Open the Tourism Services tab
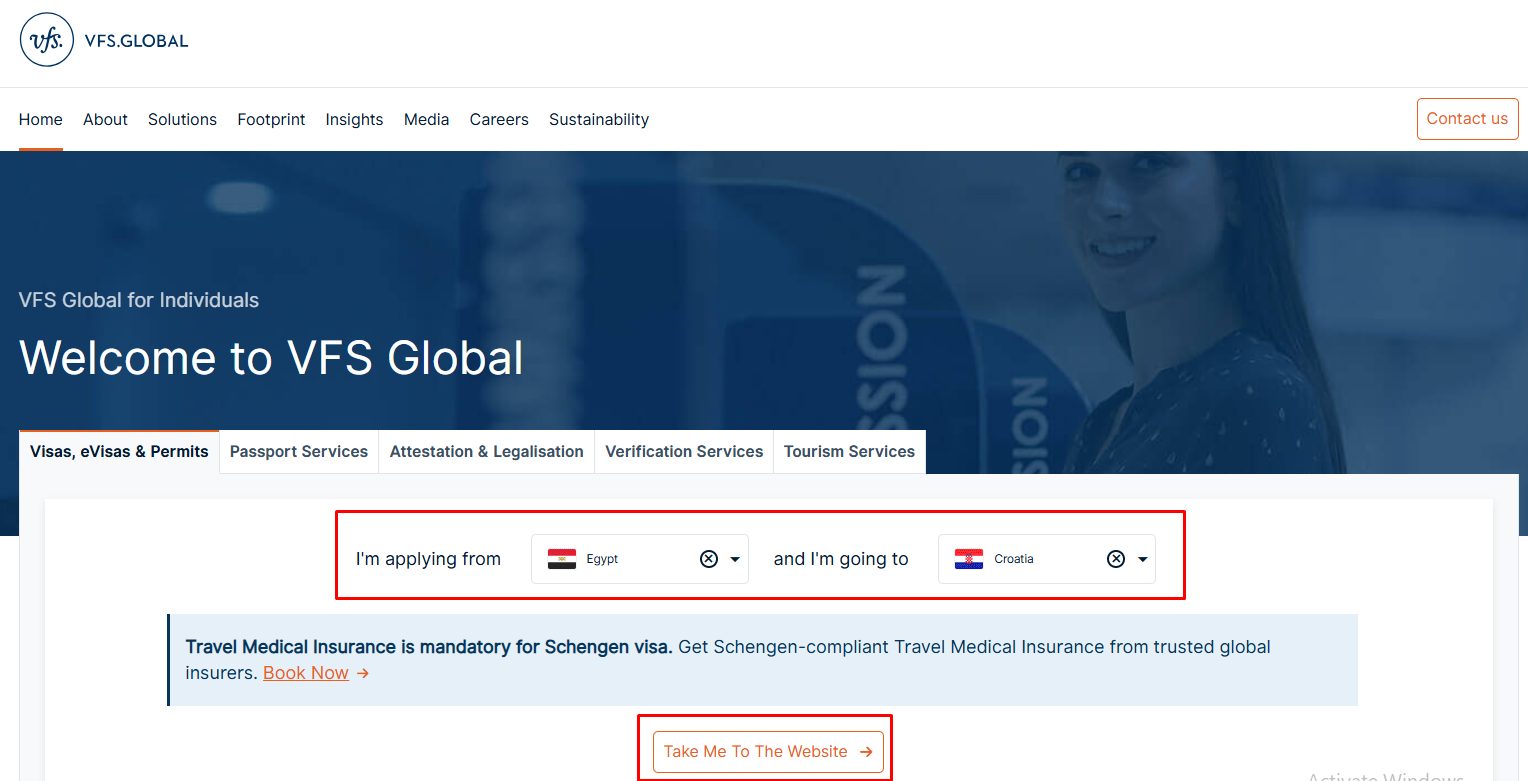This screenshot has height=781, width=1528. 849,452
